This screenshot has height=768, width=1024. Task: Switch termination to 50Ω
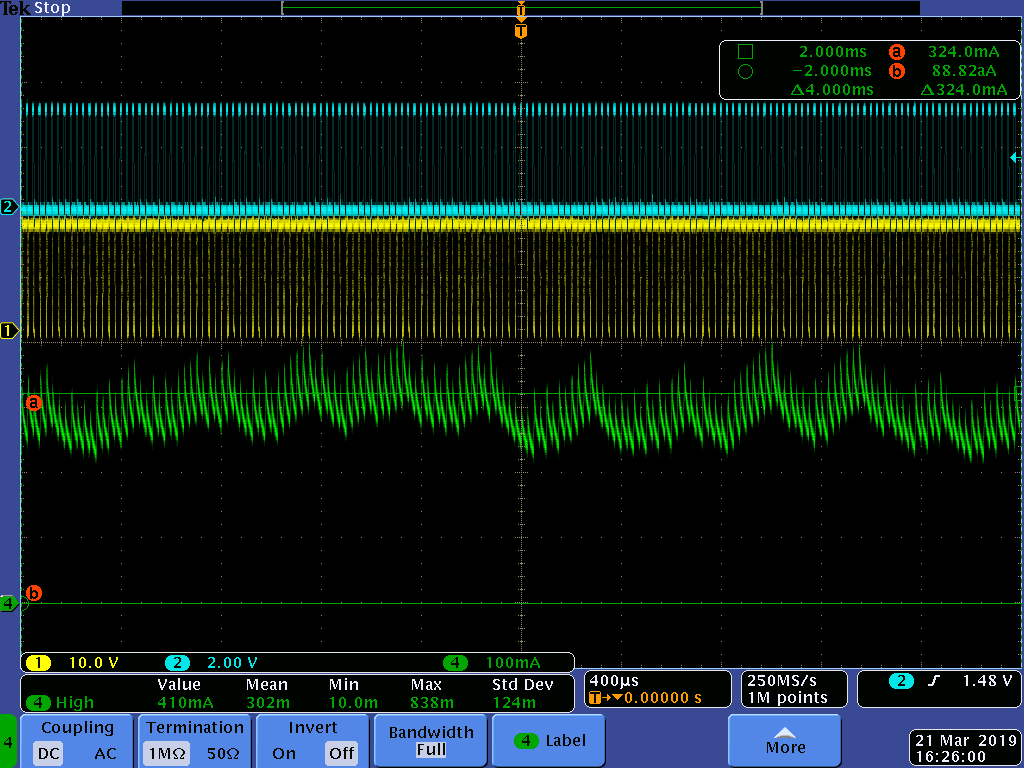(221, 754)
